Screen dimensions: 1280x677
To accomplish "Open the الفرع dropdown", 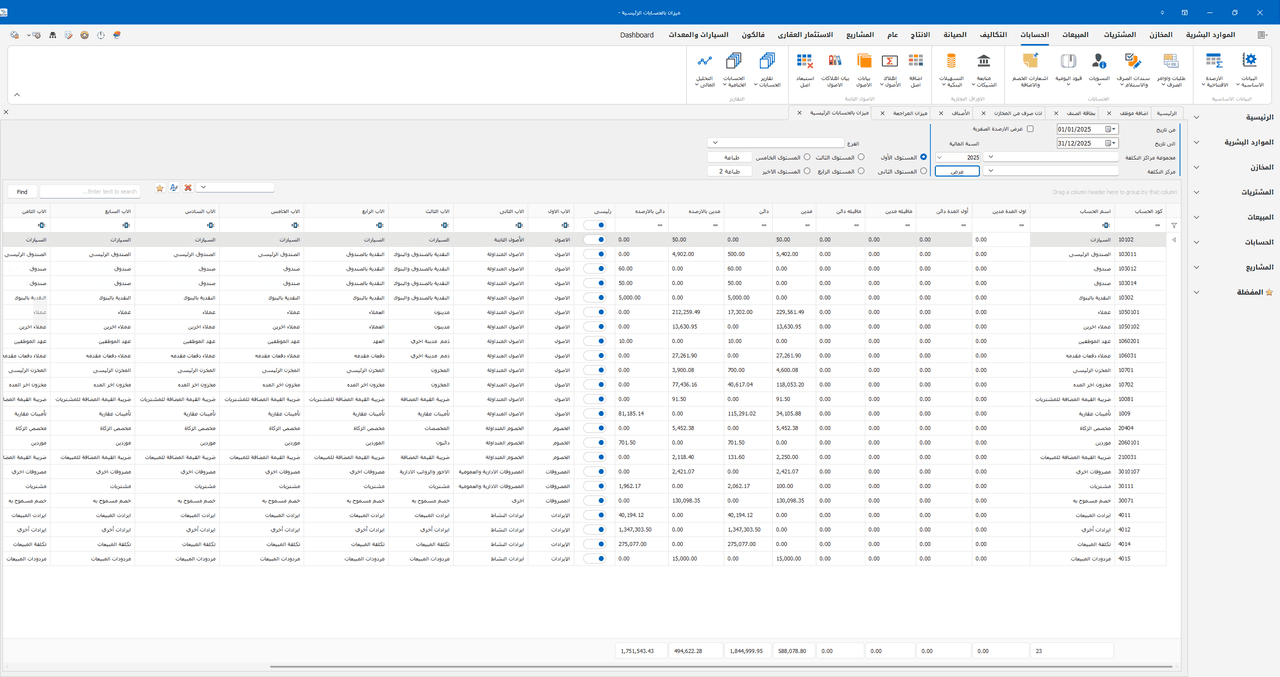I will click(x=714, y=143).
